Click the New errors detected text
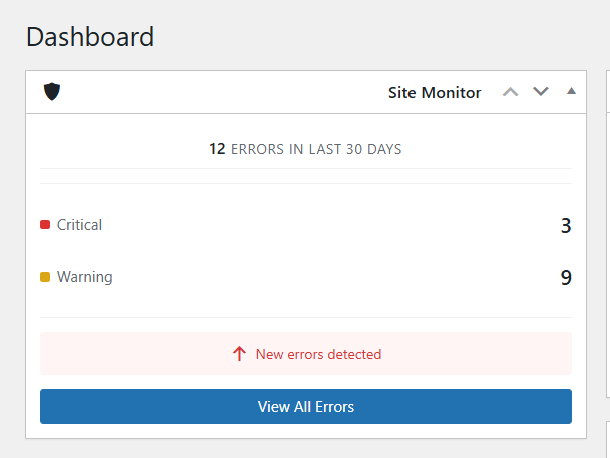 pos(318,354)
